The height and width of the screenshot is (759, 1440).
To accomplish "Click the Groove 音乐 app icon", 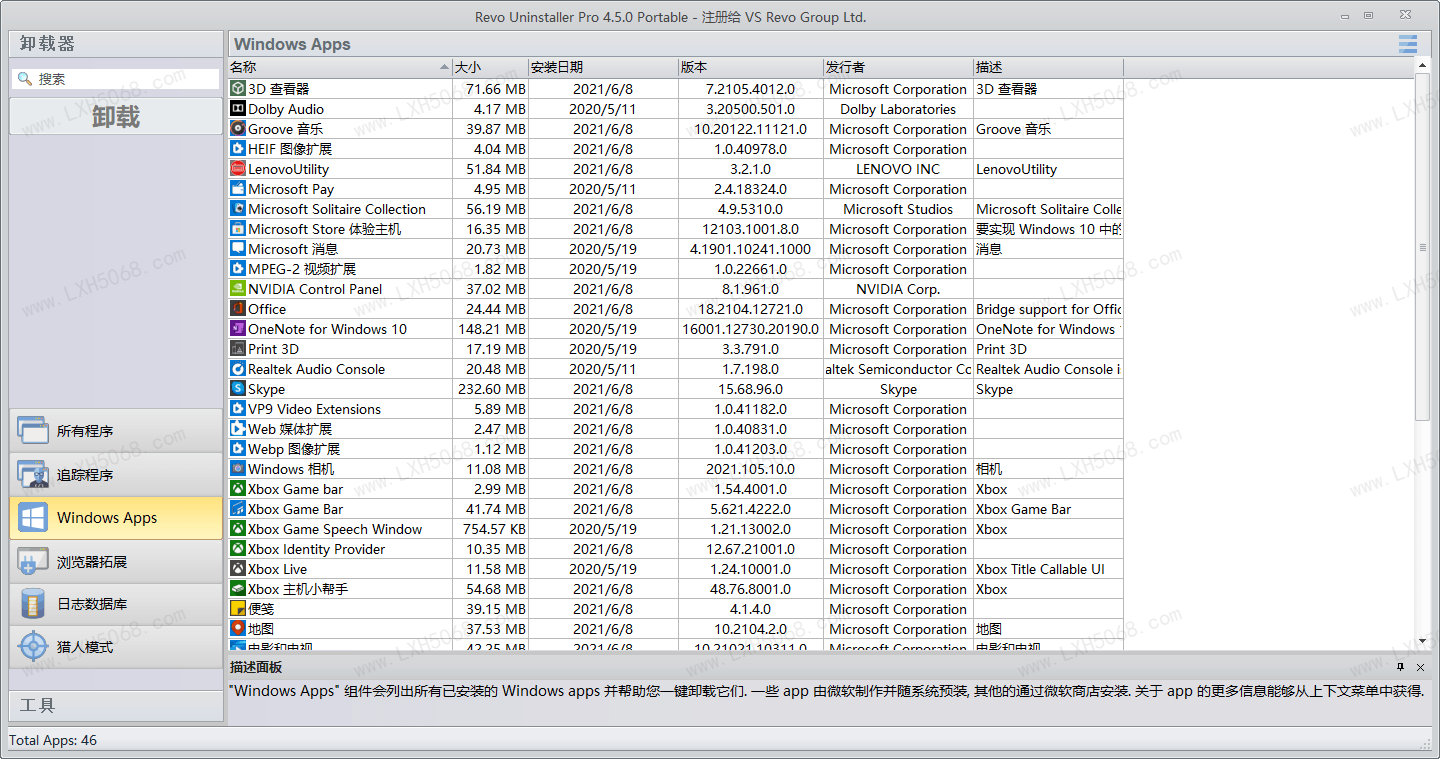I will click(x=238, y=129).
